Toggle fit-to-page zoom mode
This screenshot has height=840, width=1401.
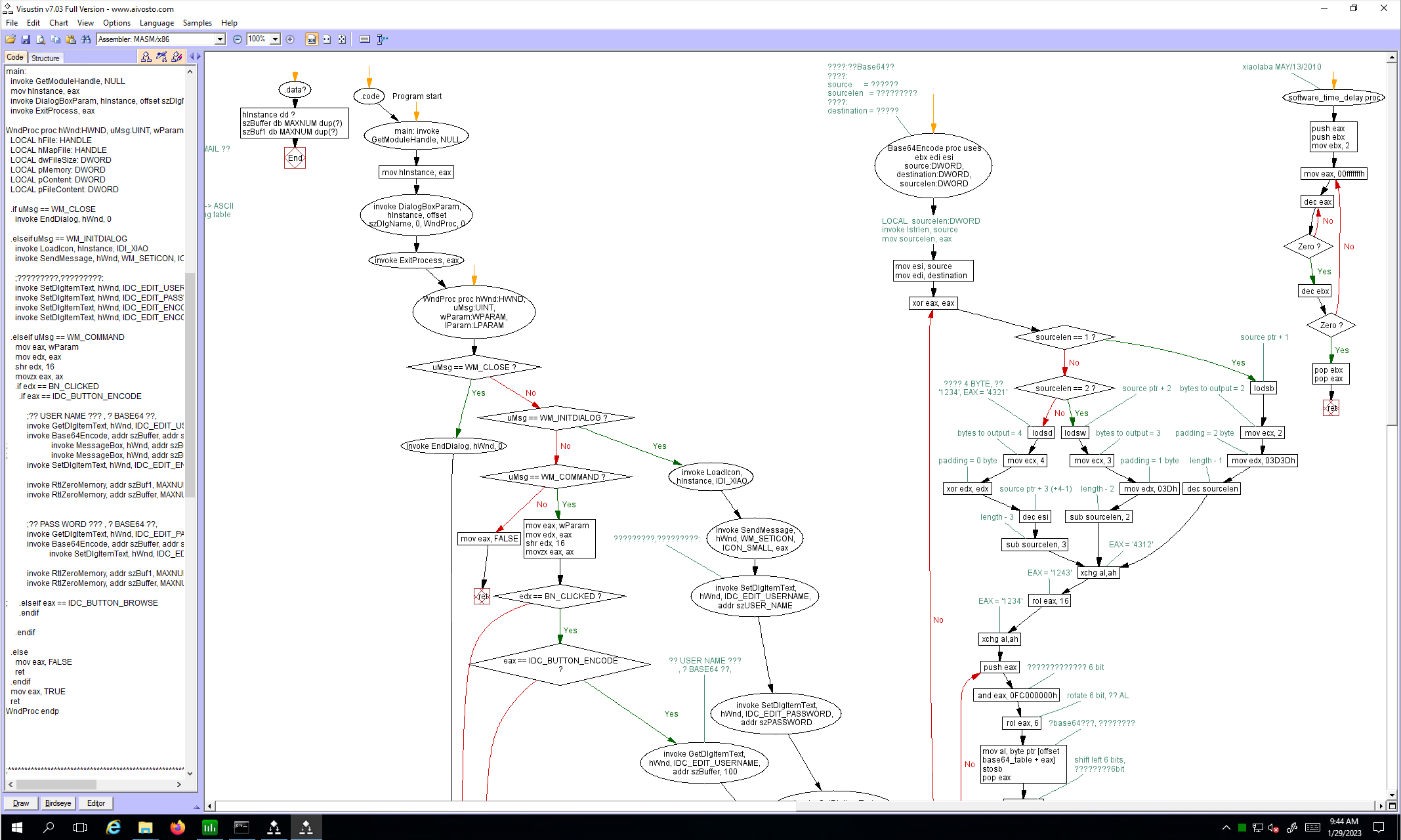pos(342,39)
